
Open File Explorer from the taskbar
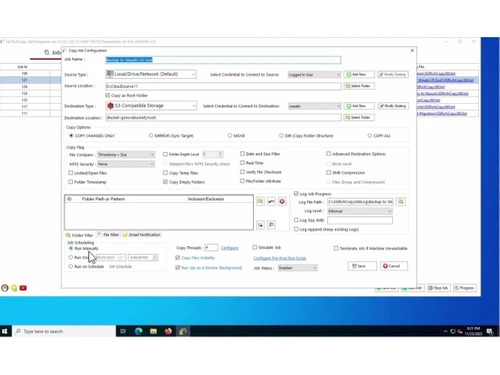153,331
